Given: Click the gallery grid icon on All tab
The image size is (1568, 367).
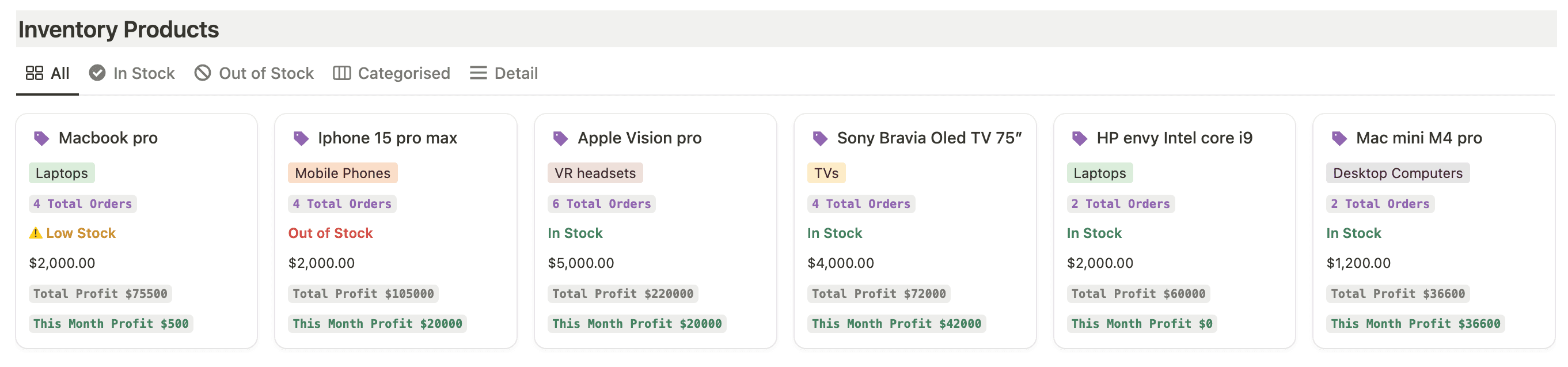Looking at the screenshot, I should pyautogui.click(x=34, y=73).
